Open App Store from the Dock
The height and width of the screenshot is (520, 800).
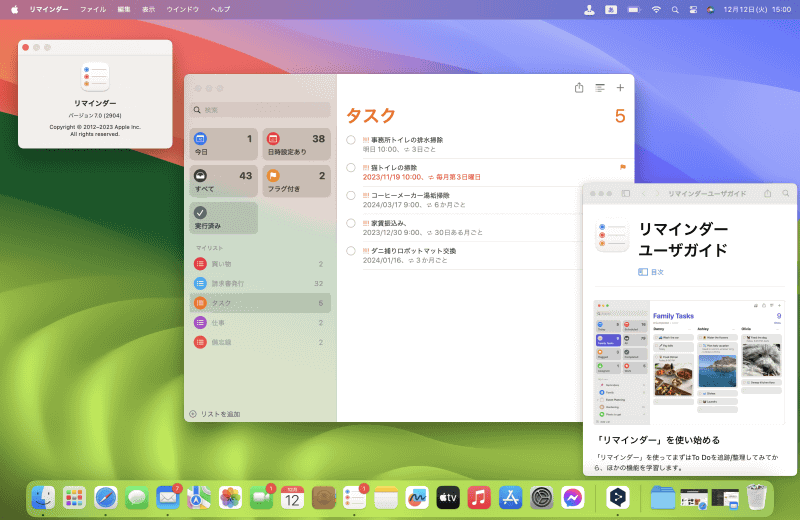pos(510,498)
